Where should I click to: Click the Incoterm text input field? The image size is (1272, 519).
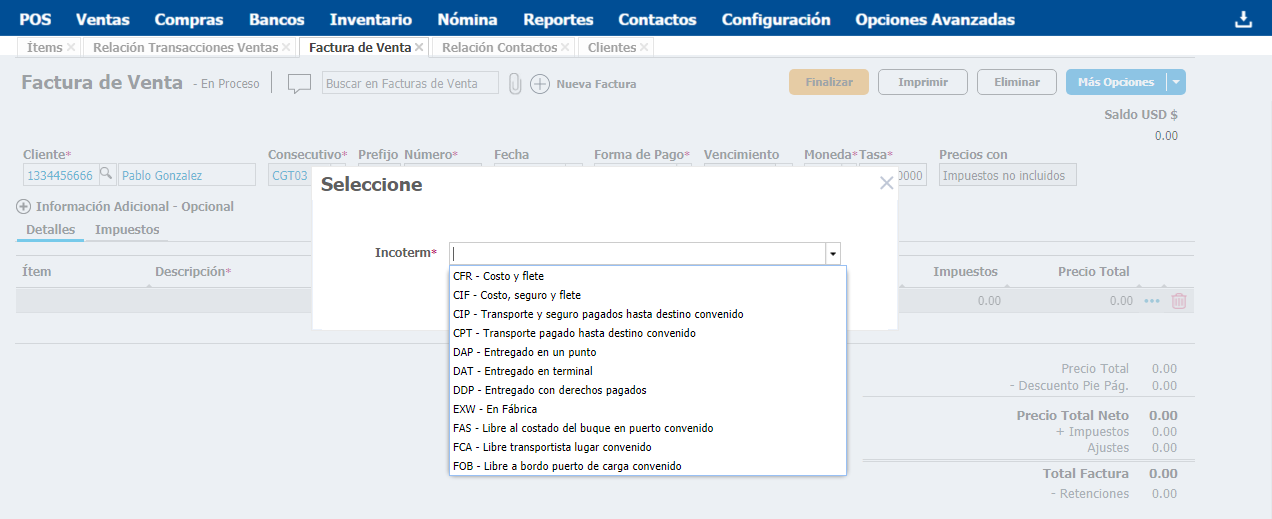click(638, 254)
